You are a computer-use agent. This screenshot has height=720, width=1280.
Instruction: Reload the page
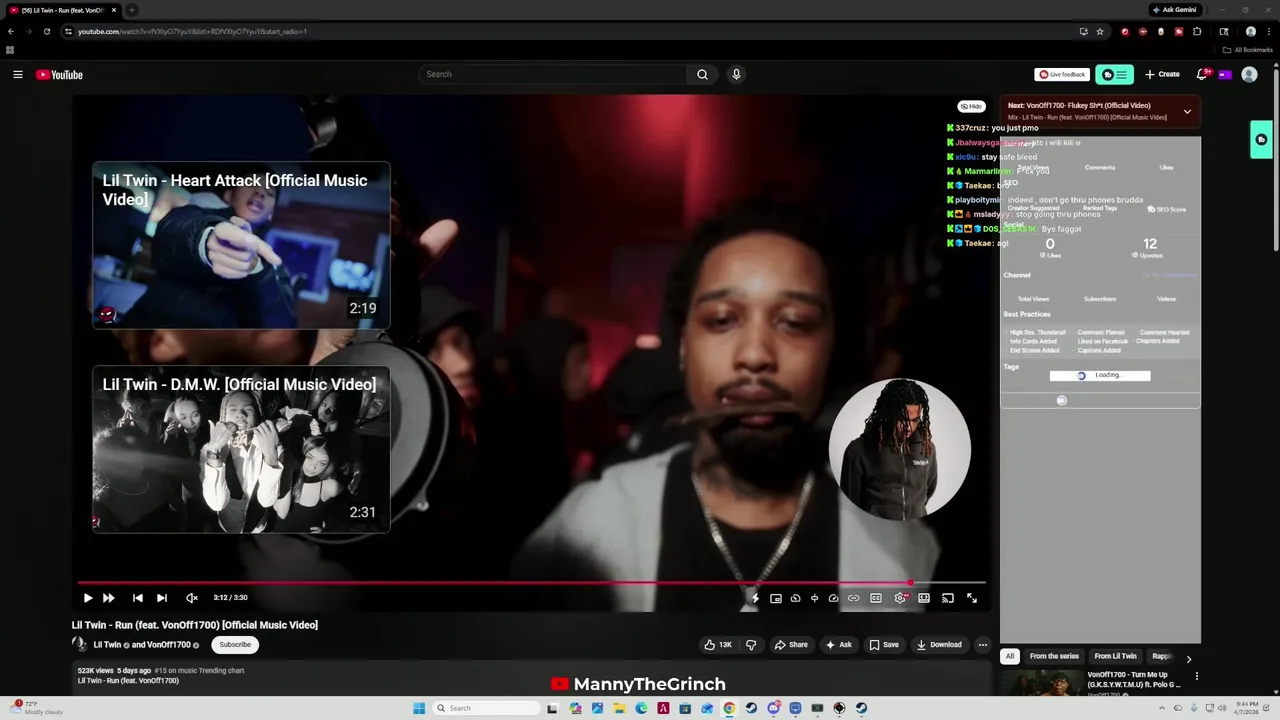[46, 31]
